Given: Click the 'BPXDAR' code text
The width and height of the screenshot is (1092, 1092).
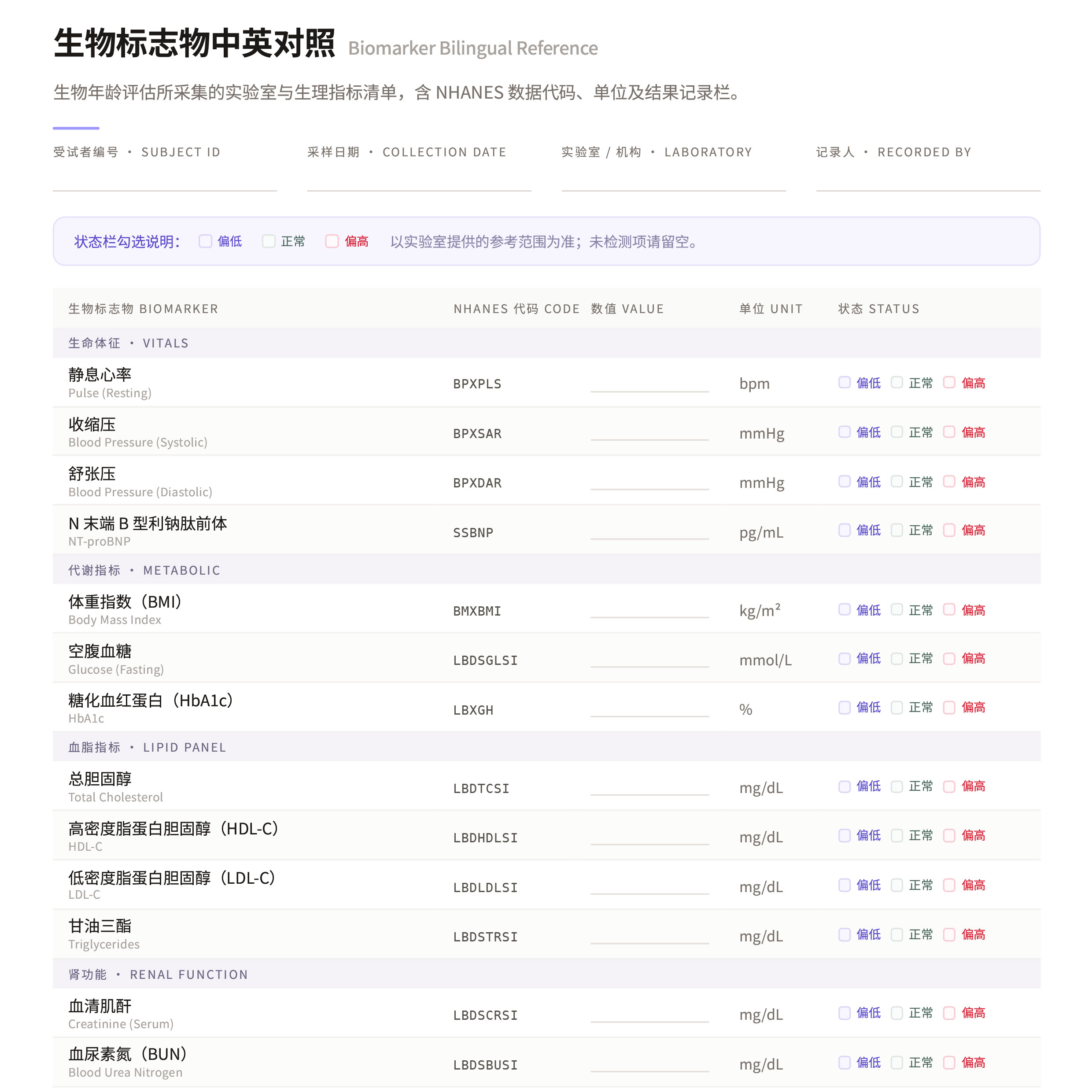Looking at the screenshot, I should point(477,483).
